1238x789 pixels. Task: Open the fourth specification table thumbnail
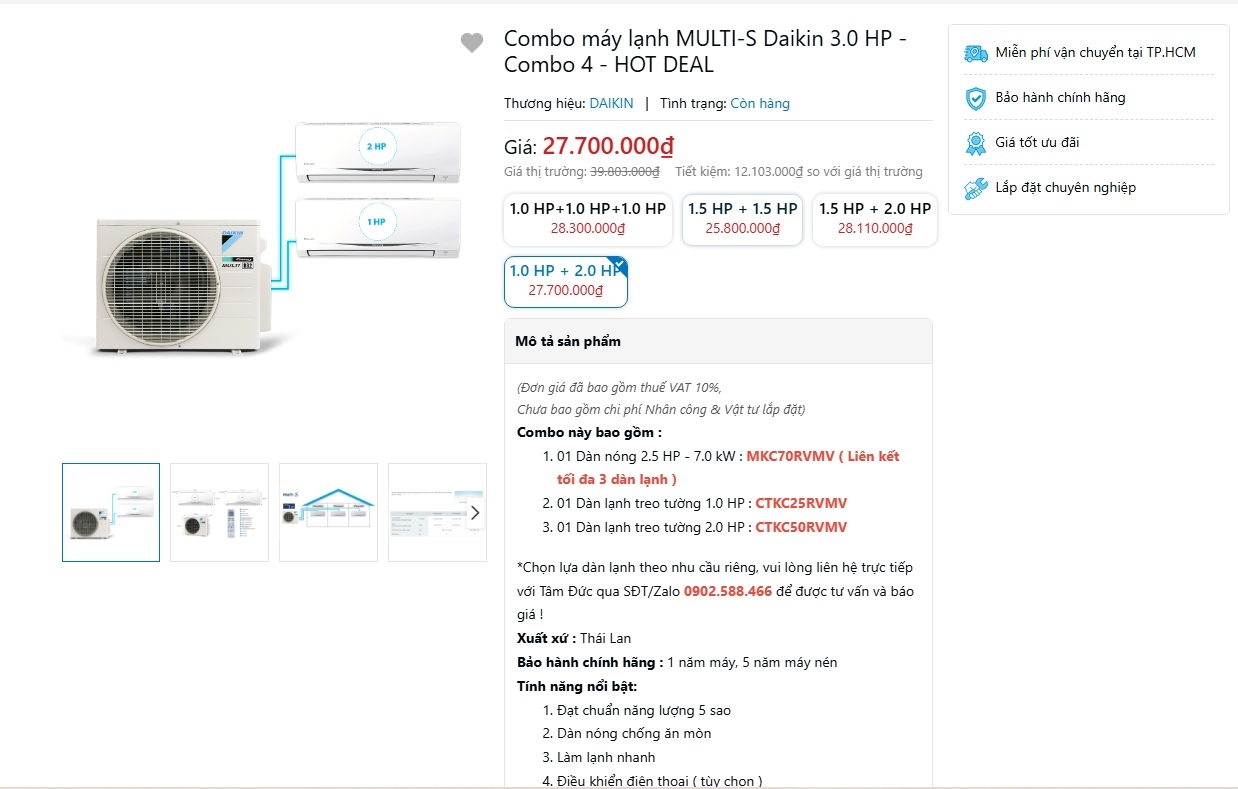tap(429, 512)
